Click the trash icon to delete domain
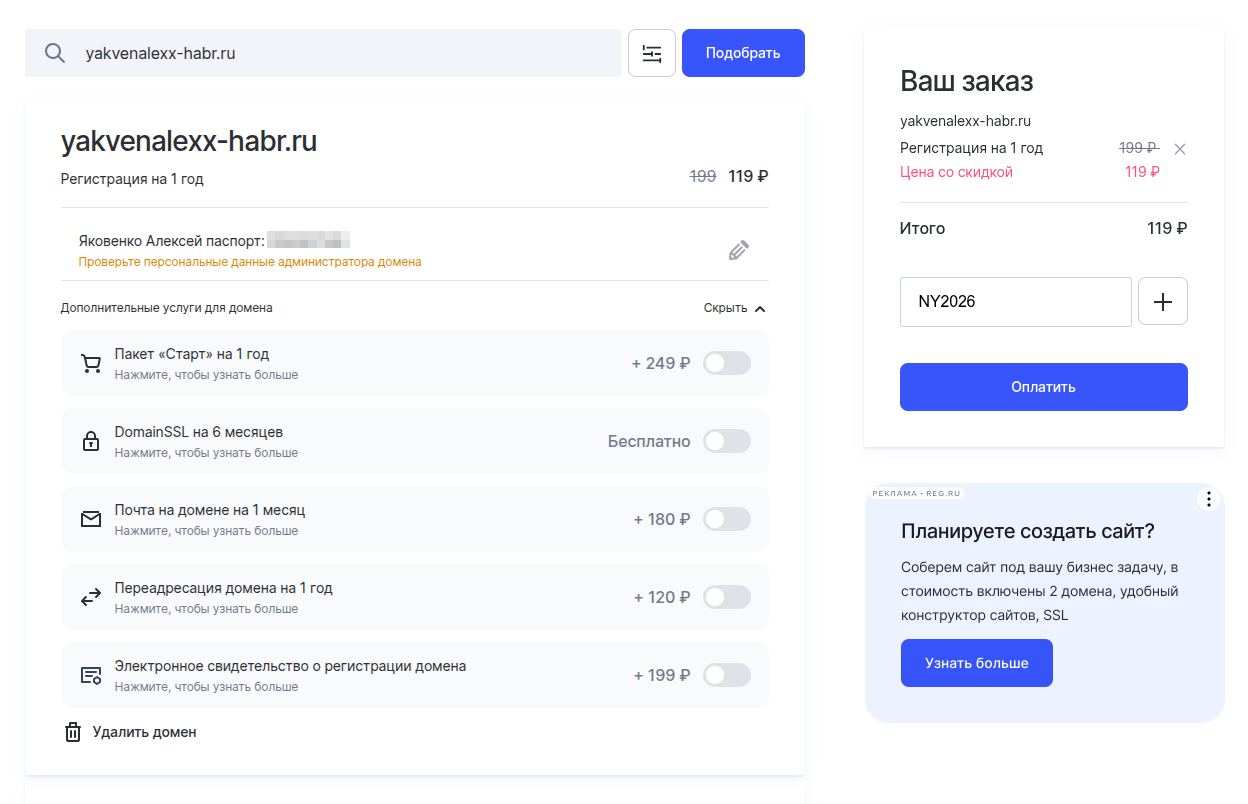The height and width of the screenshot is (804, 1248). (x=73, y=732)
